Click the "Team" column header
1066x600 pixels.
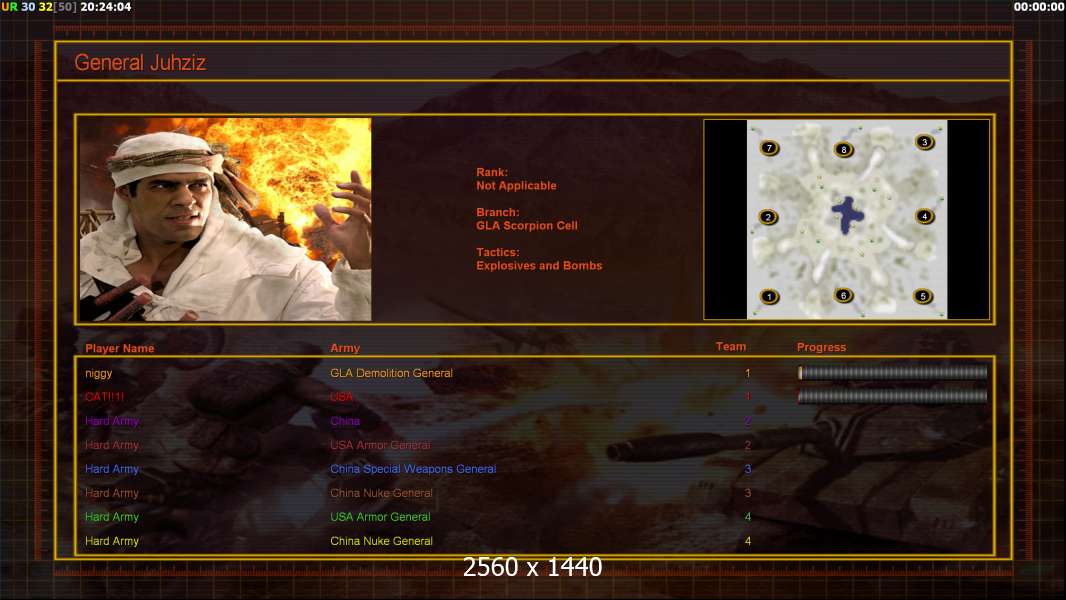(731, 347)
